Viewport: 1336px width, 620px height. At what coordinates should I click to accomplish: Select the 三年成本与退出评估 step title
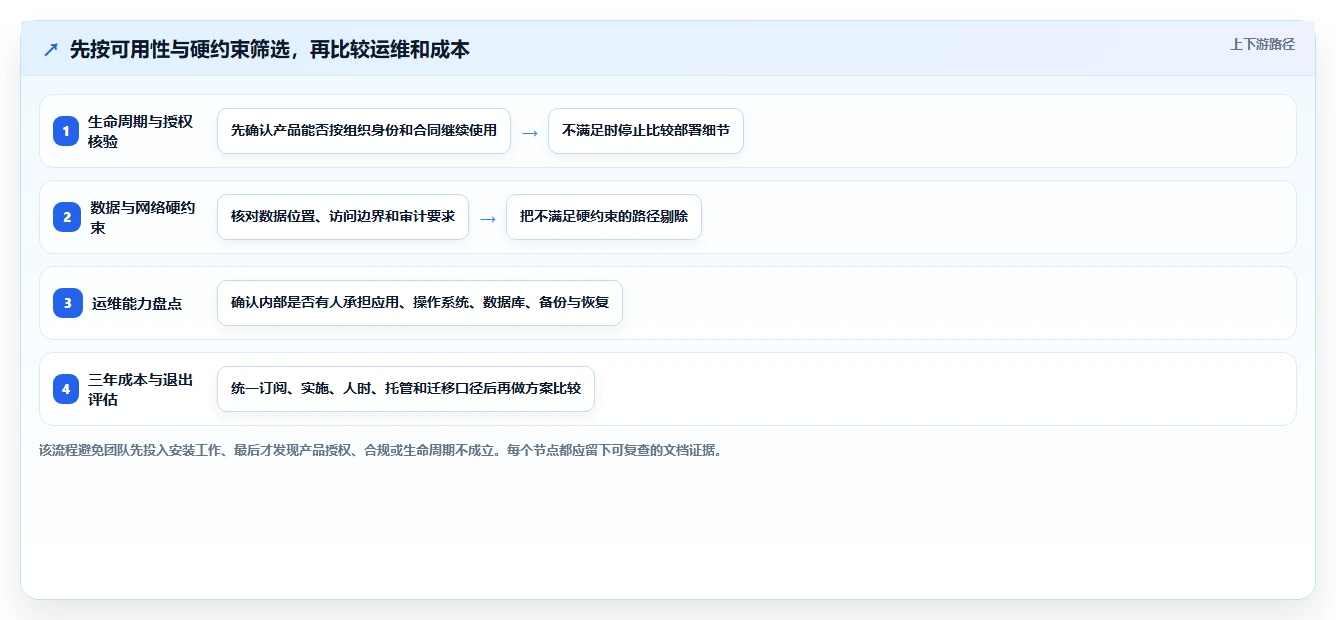coord(140,389)
